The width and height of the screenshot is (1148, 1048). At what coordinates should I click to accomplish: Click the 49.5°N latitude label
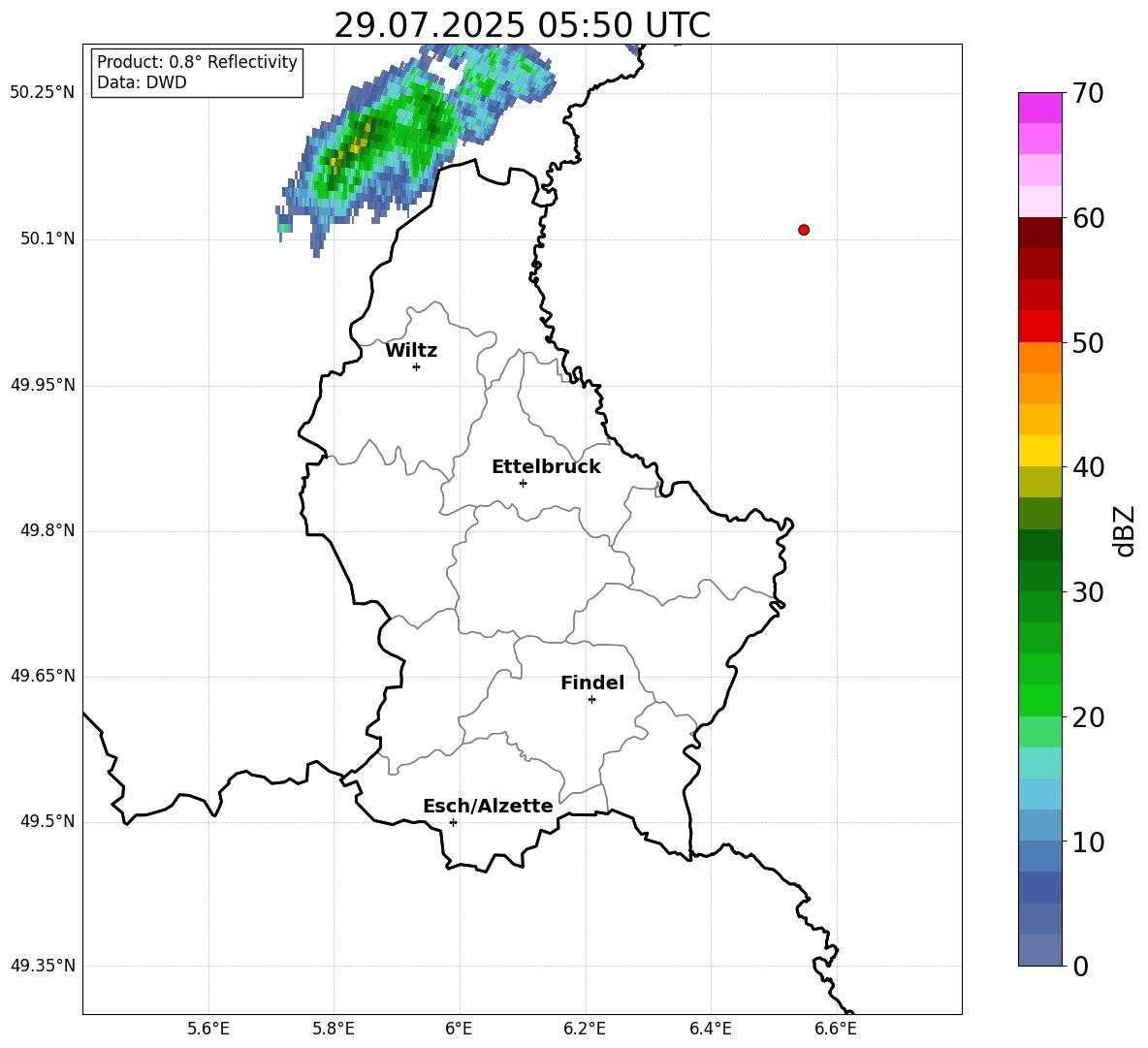click(x=48, y=821)
